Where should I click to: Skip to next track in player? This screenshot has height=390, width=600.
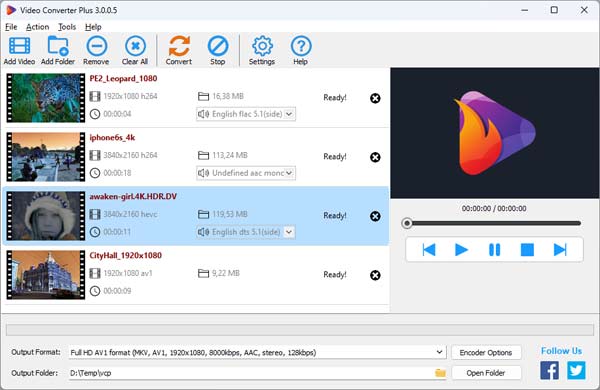(560, 250)
